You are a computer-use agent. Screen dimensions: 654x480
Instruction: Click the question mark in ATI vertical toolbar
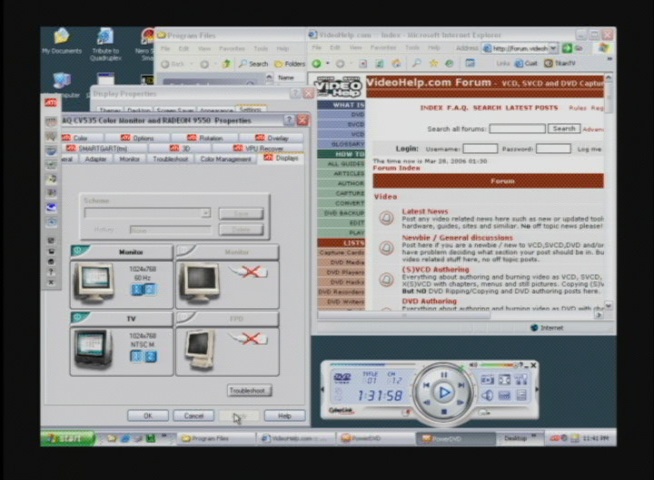pyautogui.click(x=51, y=272)
